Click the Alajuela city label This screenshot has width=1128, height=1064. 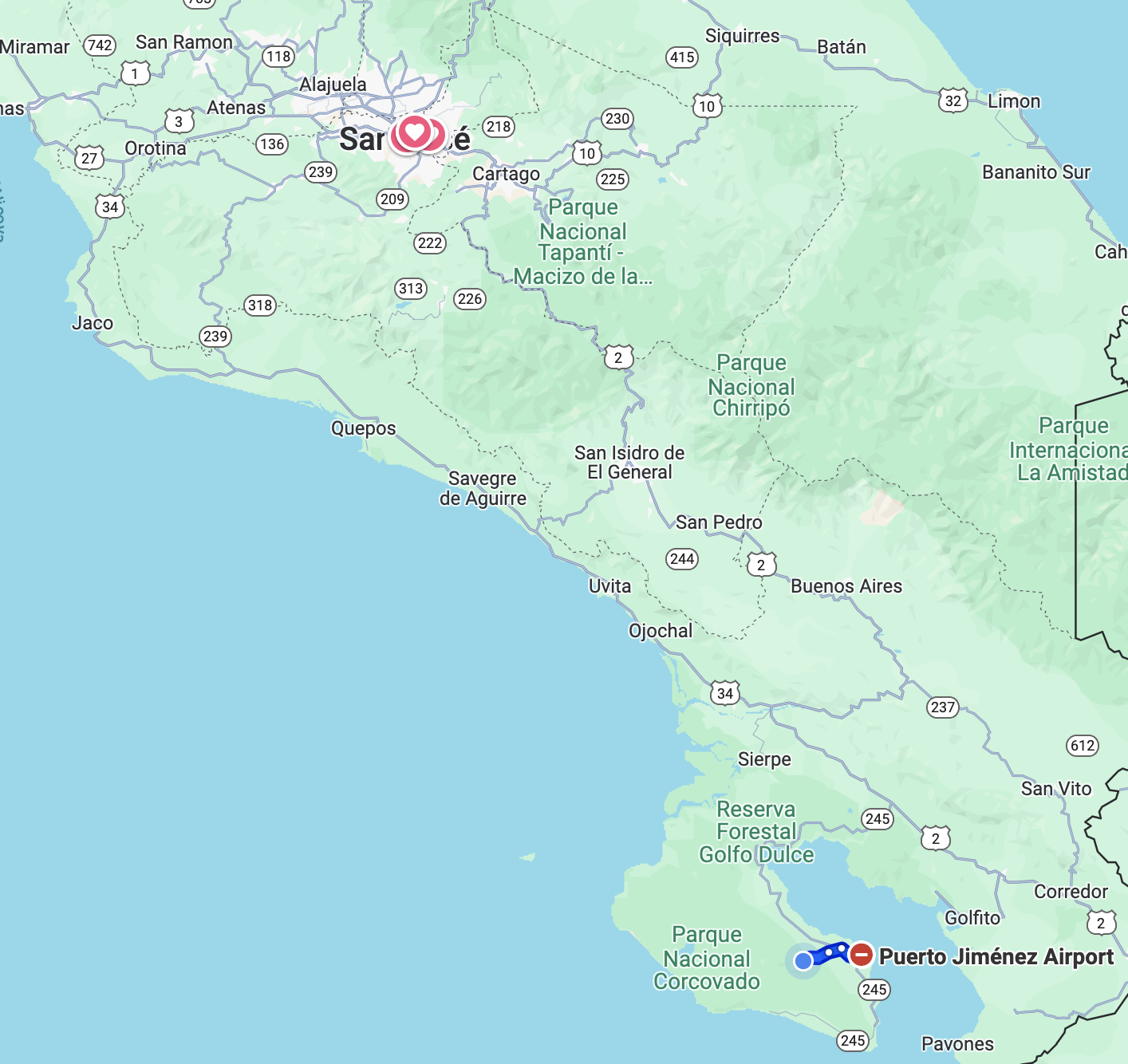click(333, 85)
